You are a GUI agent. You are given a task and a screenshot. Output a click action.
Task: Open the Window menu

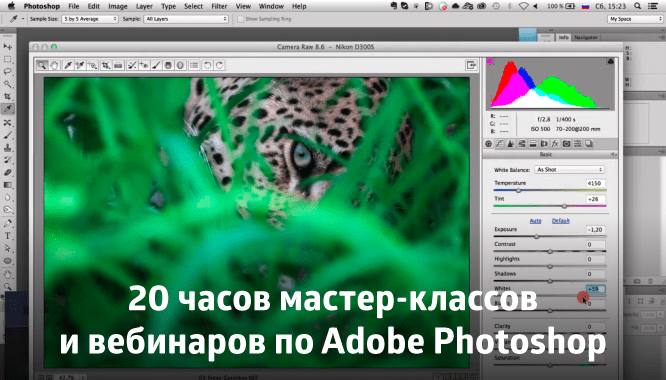point(271,6)
